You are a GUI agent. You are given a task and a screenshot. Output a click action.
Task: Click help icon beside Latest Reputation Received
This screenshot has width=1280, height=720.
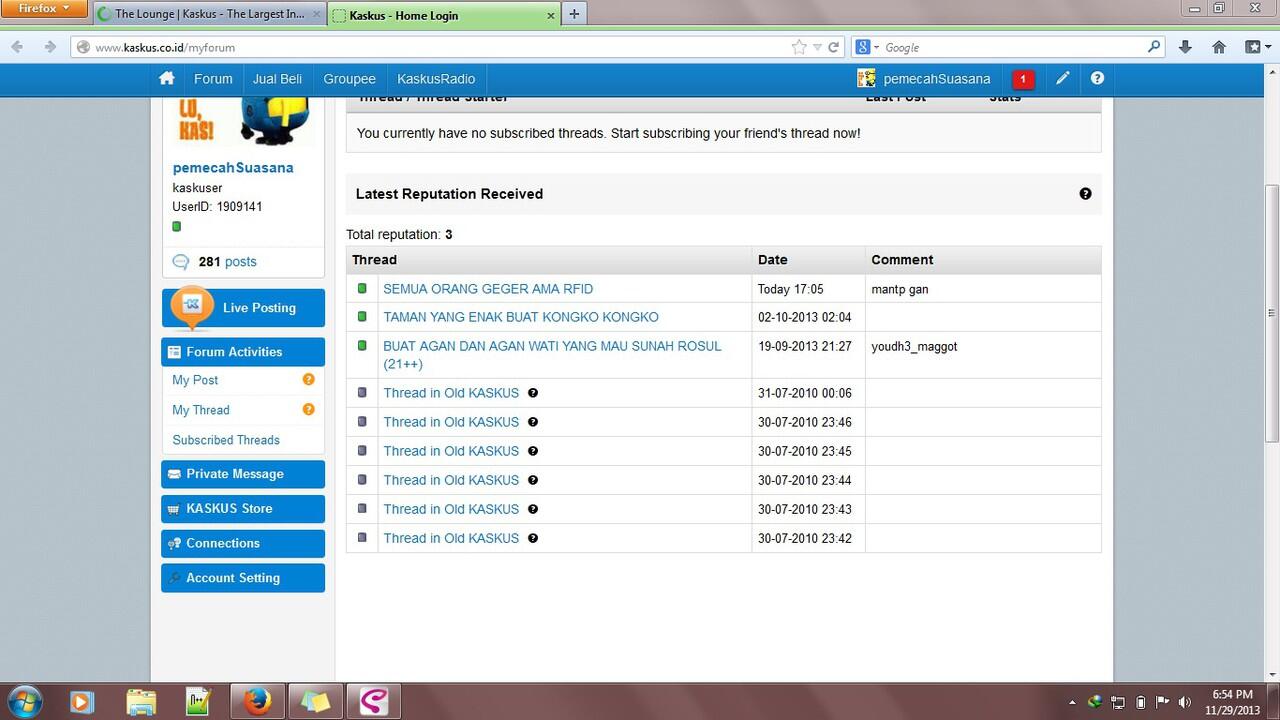tap(1085, 194)
